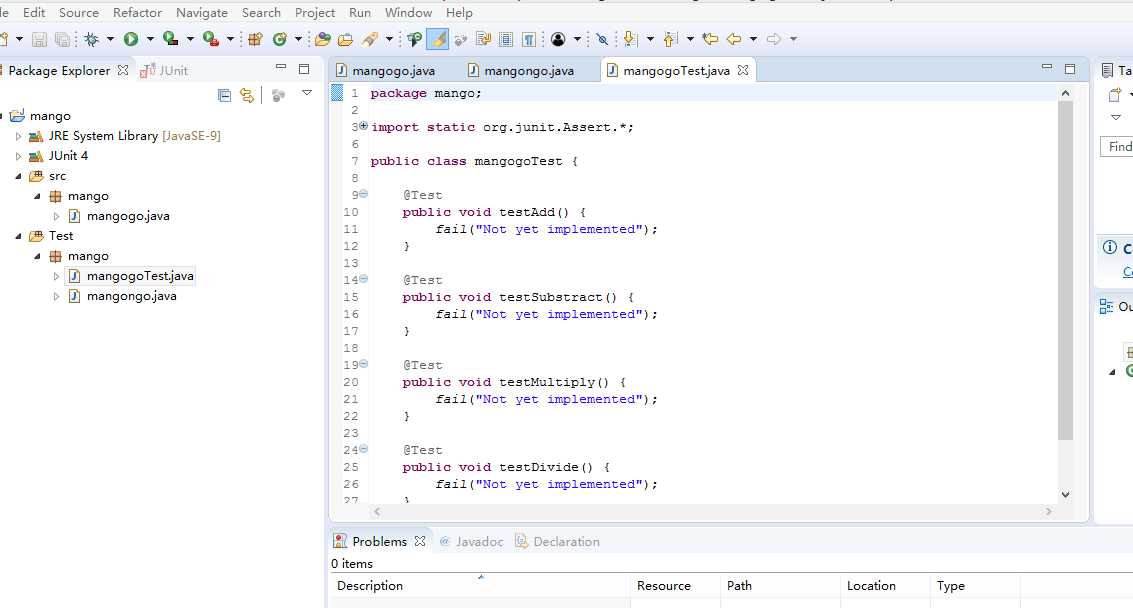Screen dimensions: 1133x608
Task: Click the Path column header
Action: tap(780, 586)
